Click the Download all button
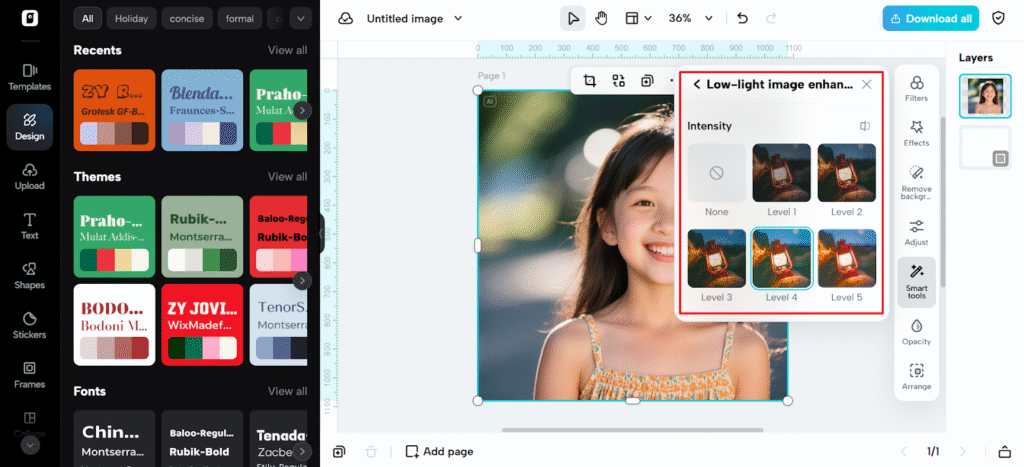 [x=930, y=18]
